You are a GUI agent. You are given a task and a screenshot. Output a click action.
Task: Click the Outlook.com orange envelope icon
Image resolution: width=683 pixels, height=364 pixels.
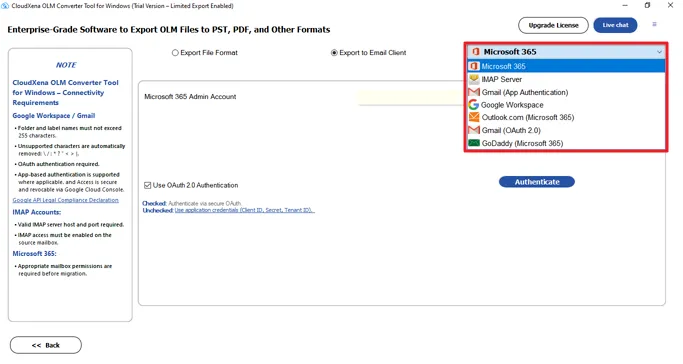pos(474,117)
